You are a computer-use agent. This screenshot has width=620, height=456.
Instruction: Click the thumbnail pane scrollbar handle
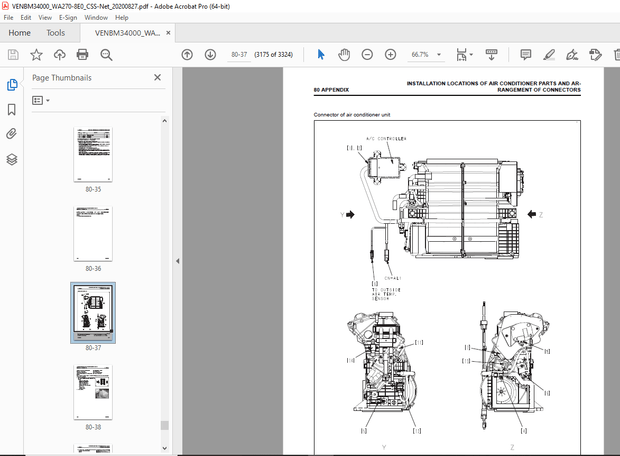click(x=164, y=426)
